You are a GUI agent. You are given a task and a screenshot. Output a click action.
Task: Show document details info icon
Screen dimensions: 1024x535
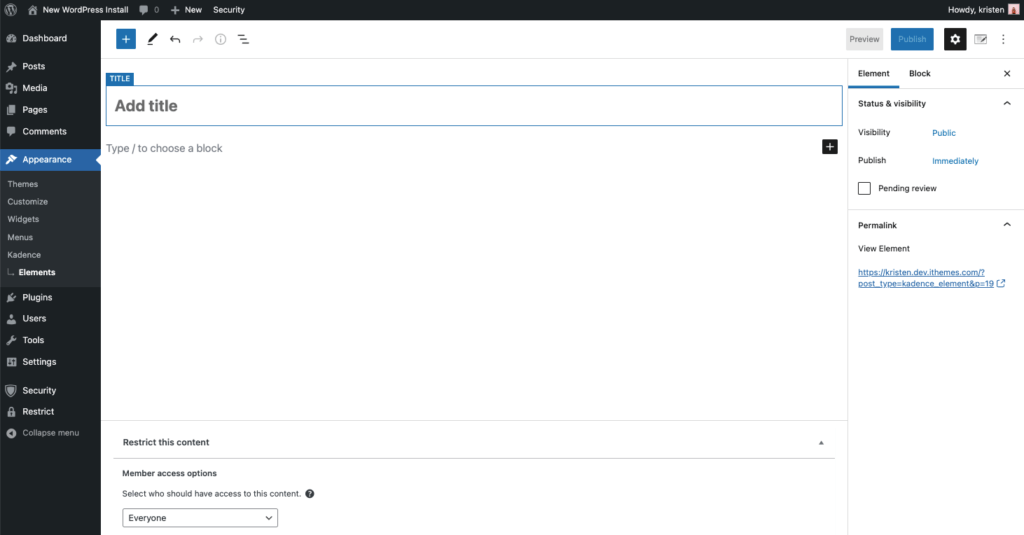[x=221, y=39]
